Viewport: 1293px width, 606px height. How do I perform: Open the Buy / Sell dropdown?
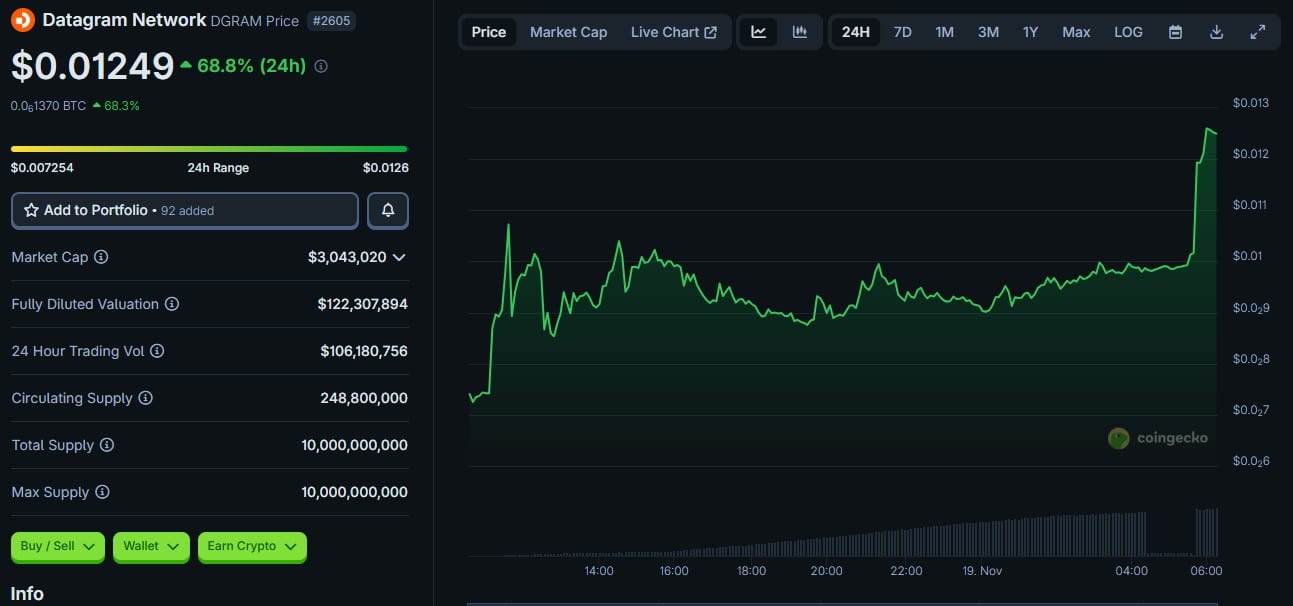[58, 546]
